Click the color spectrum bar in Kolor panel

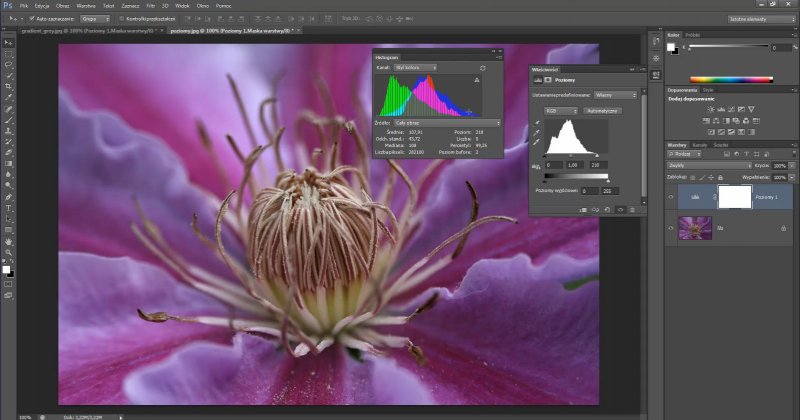[728, 79]
